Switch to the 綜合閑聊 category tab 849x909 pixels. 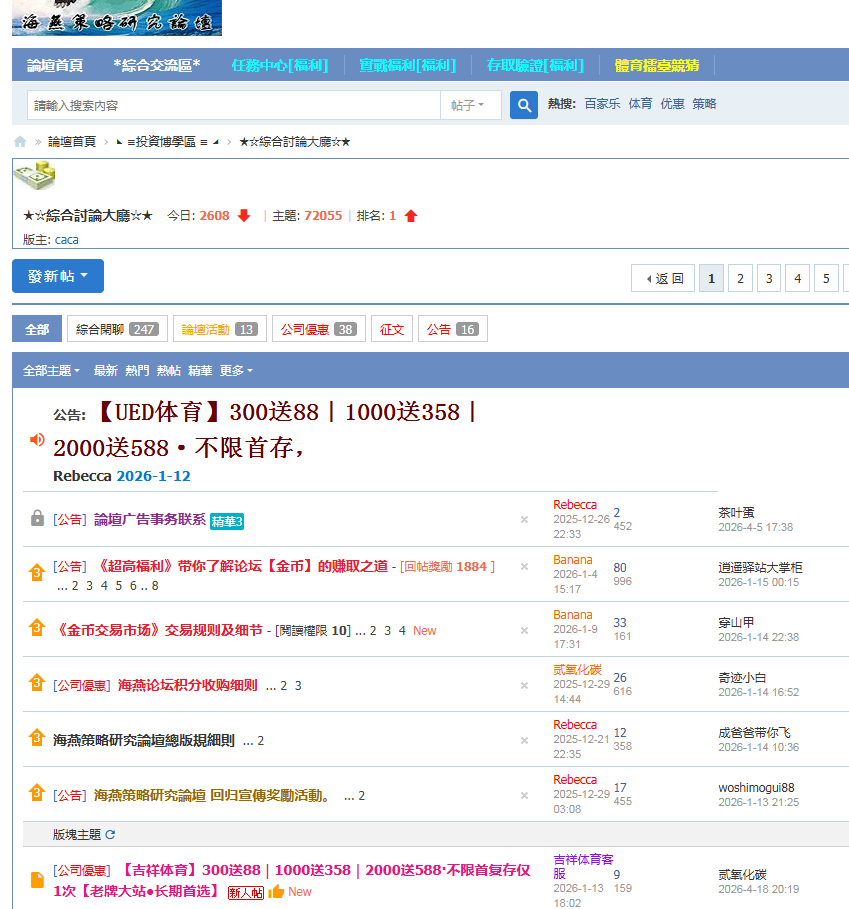(116, 329)
